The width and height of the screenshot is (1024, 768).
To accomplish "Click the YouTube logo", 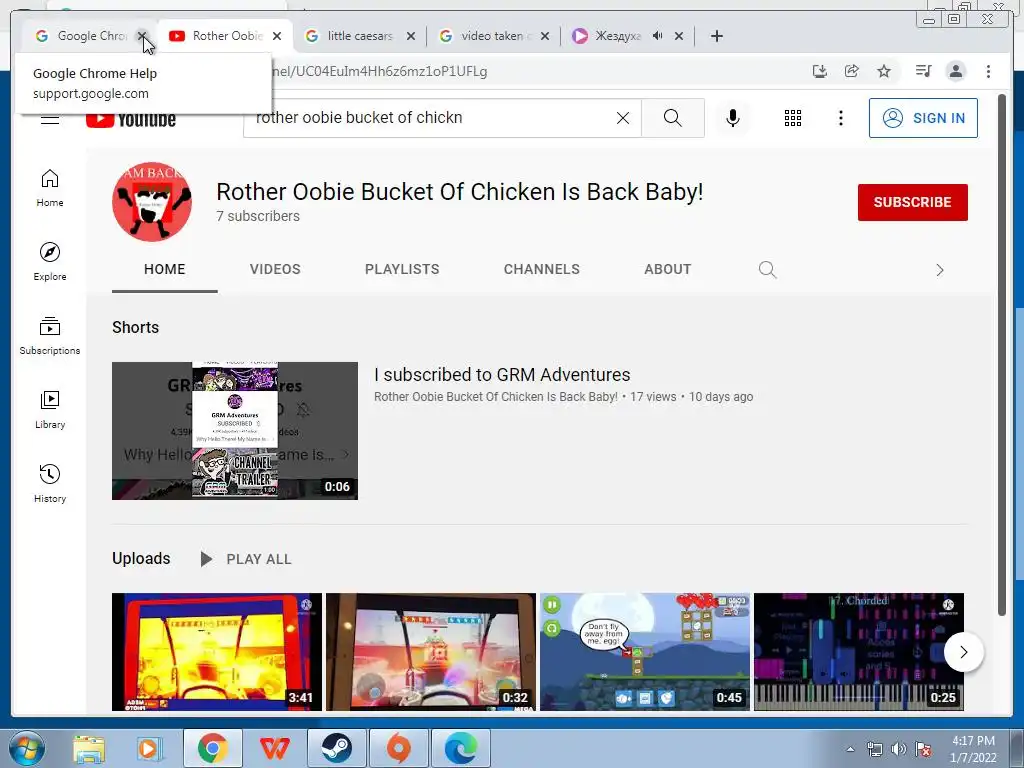I will pos(131,119).
